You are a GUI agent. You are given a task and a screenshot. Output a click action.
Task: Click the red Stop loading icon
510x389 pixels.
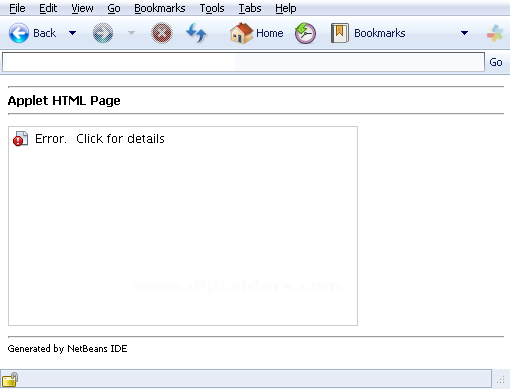point(162,33)
